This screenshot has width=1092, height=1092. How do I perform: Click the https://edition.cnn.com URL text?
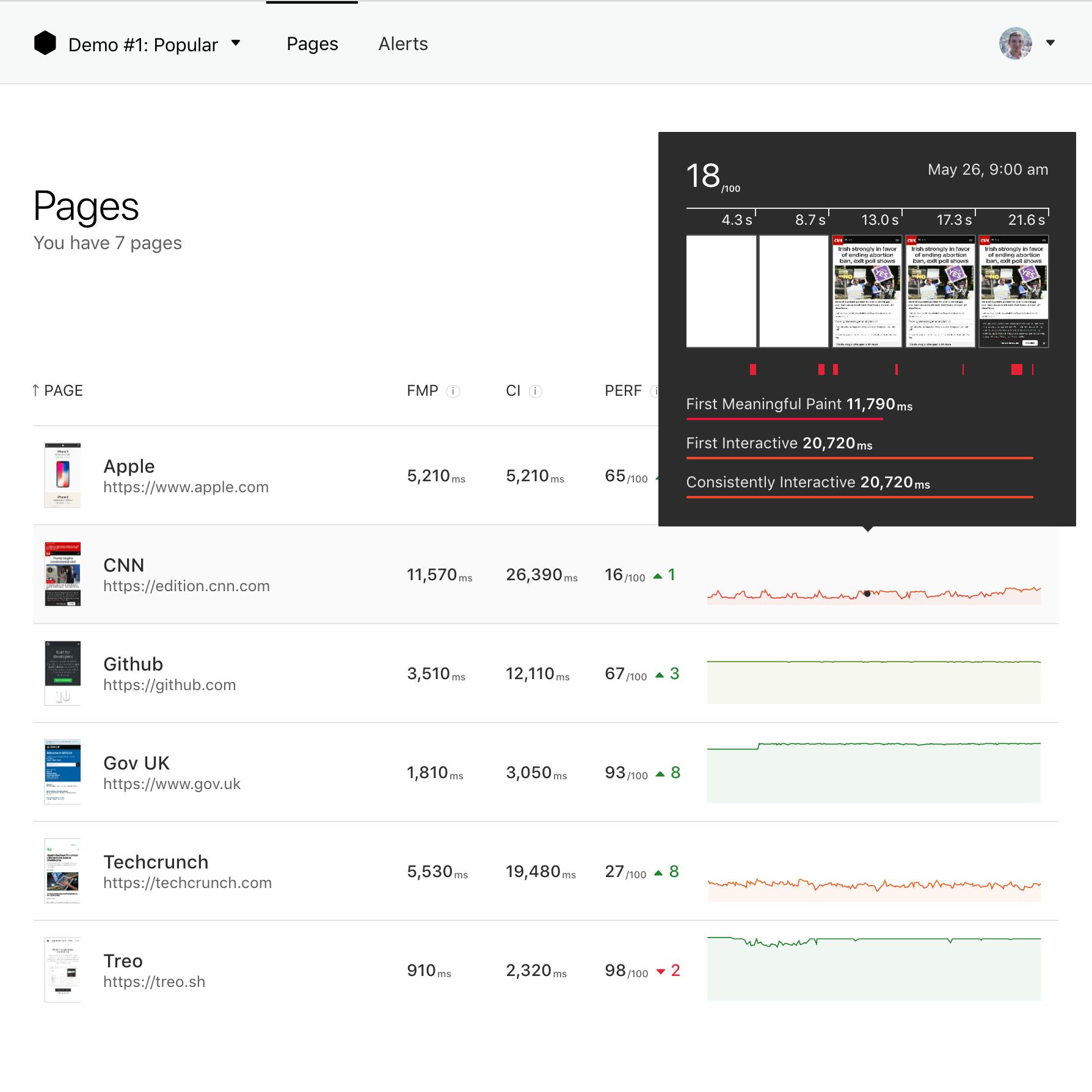coord(186,586)
